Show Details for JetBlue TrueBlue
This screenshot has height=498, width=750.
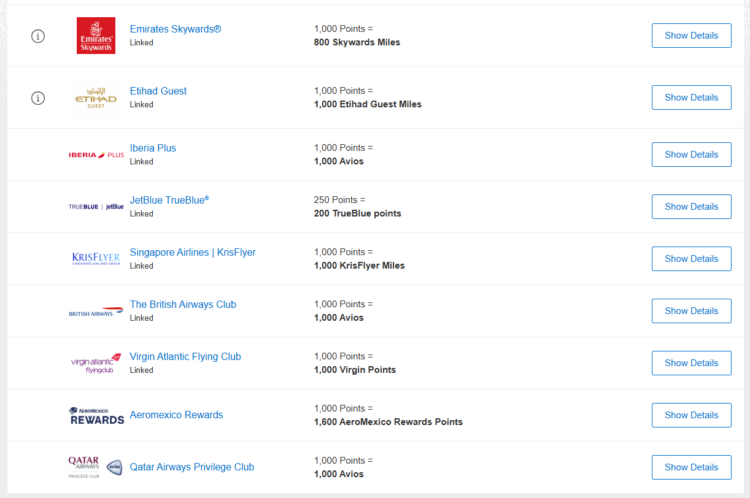point(691,207)
